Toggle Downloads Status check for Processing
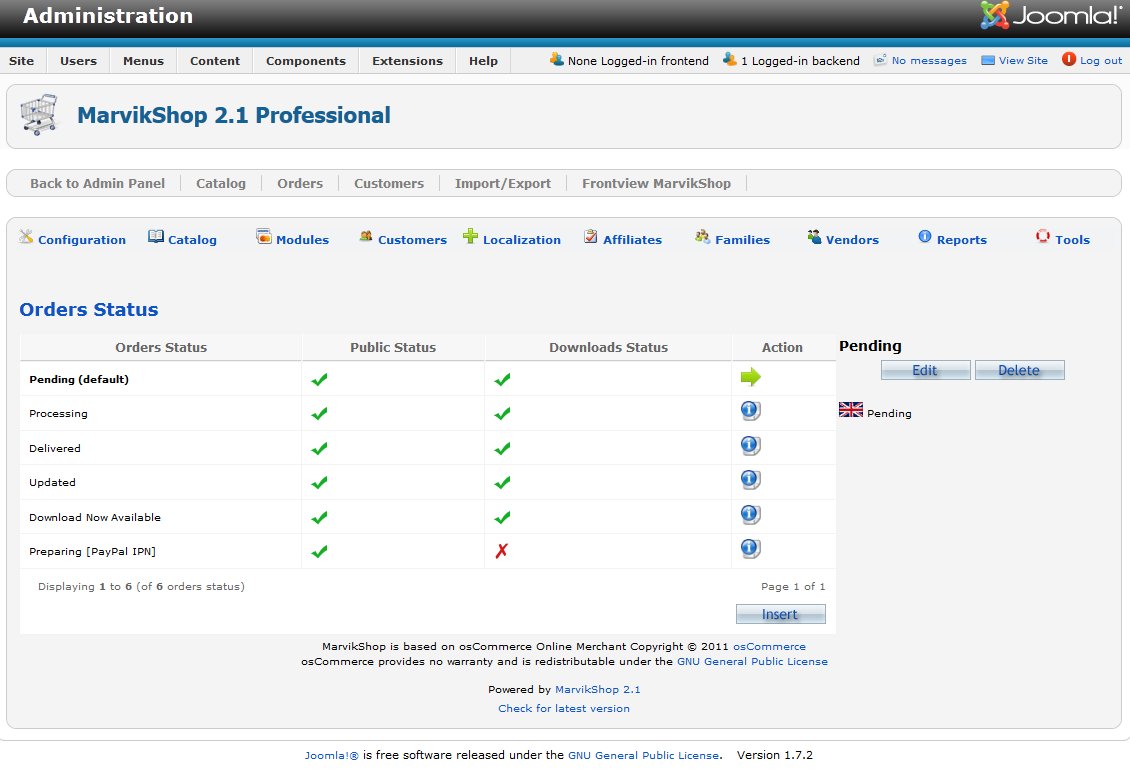This screenshot has width=1130, height=773. pos(502,414)
